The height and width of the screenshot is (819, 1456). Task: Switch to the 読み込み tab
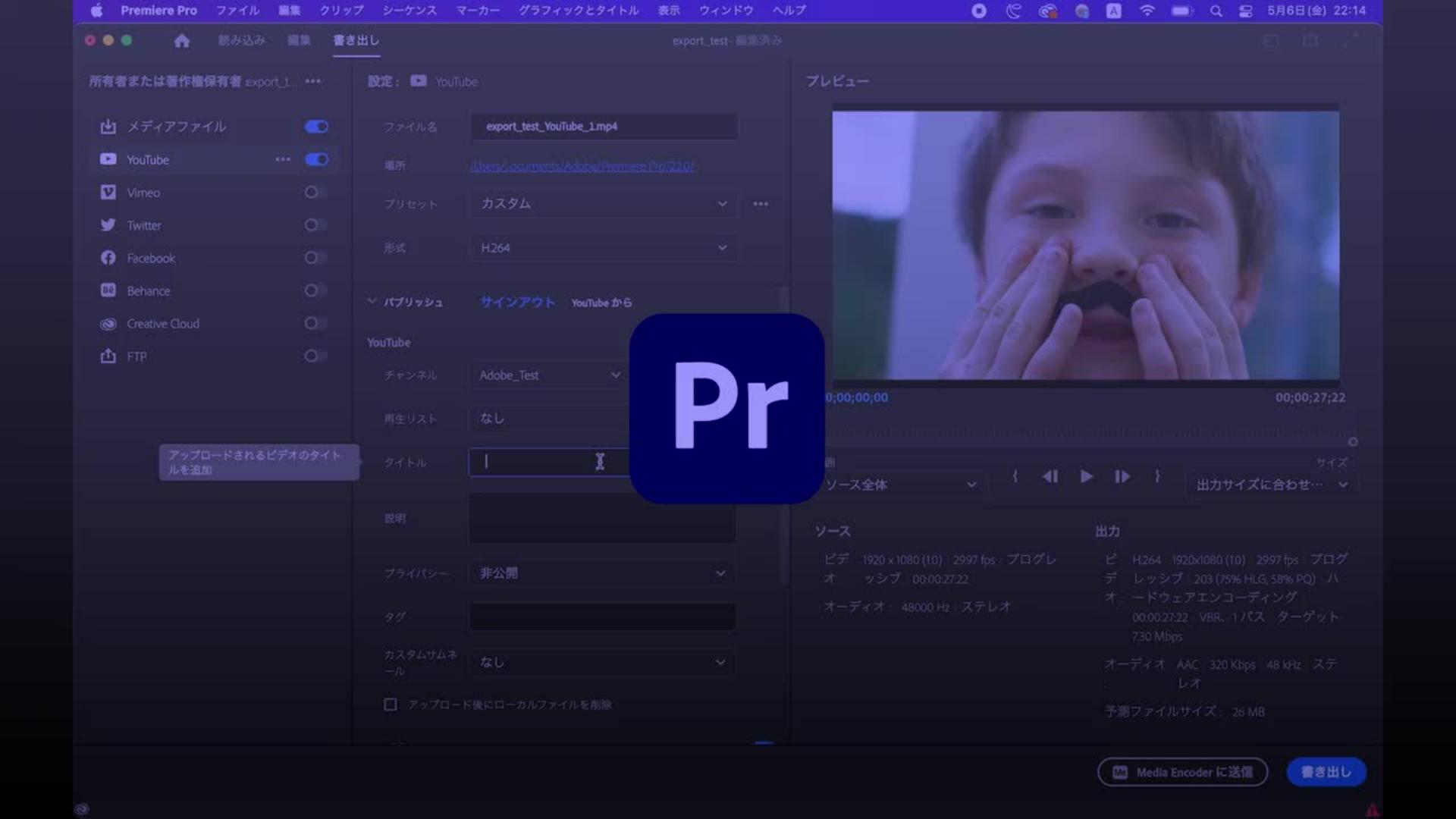point(241,40)
